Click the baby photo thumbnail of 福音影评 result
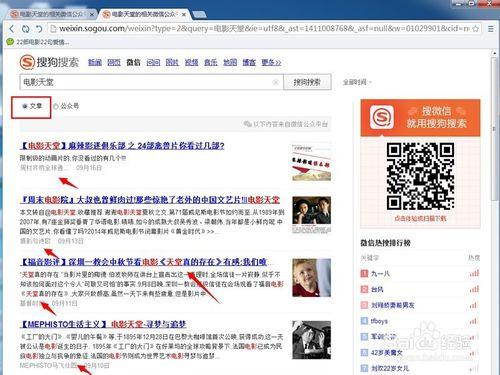The height and width of the screenshot is (375, 500). pos(311,278)
